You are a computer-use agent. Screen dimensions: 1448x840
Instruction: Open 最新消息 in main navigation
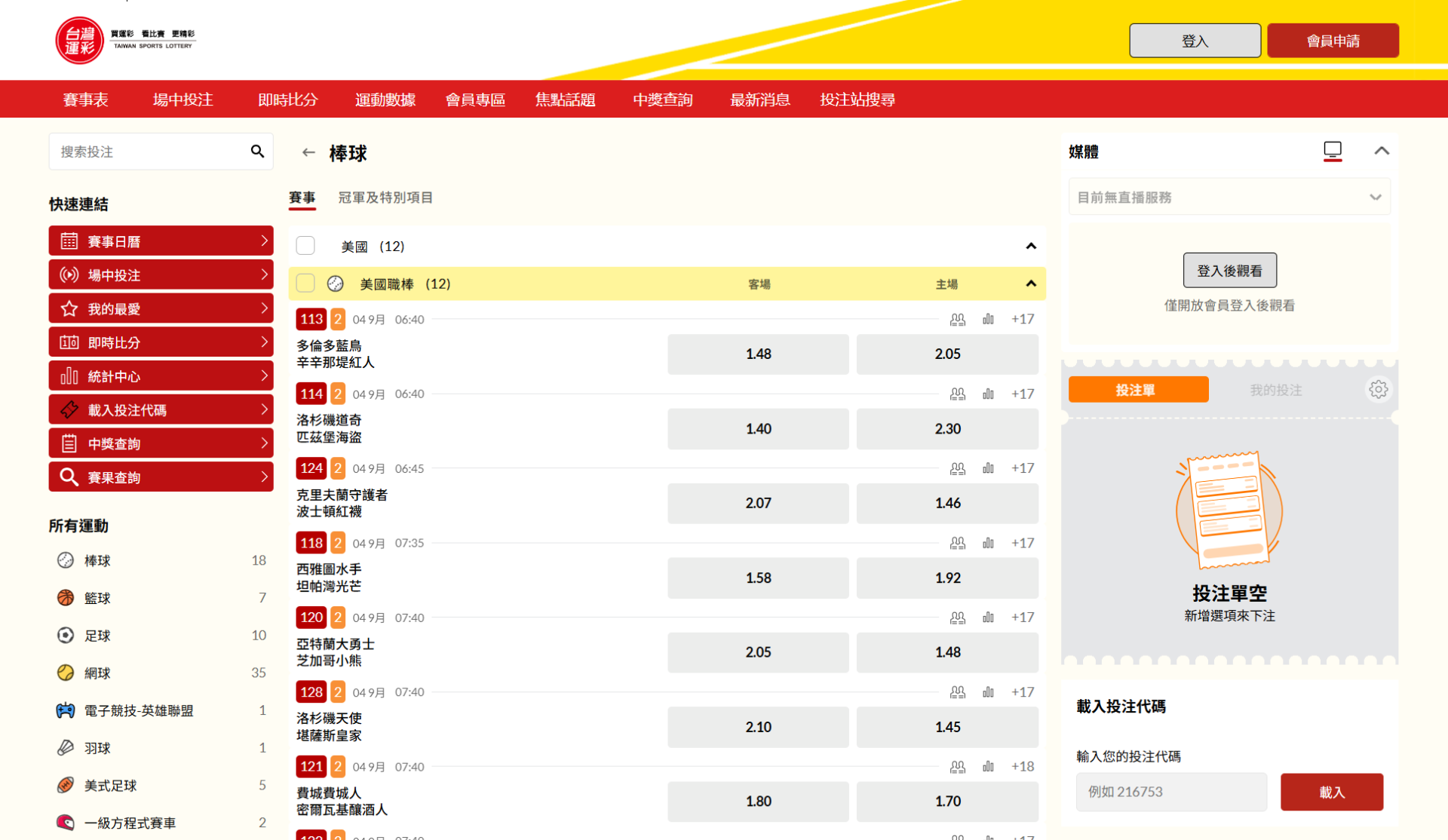(x=760, y=100)
